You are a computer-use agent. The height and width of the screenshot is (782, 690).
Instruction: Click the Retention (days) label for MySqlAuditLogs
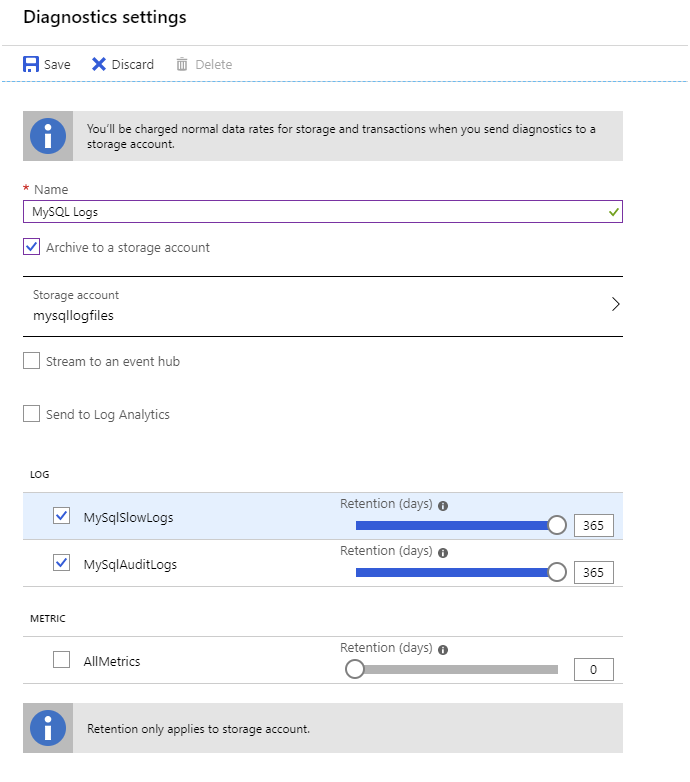(386, 551)
